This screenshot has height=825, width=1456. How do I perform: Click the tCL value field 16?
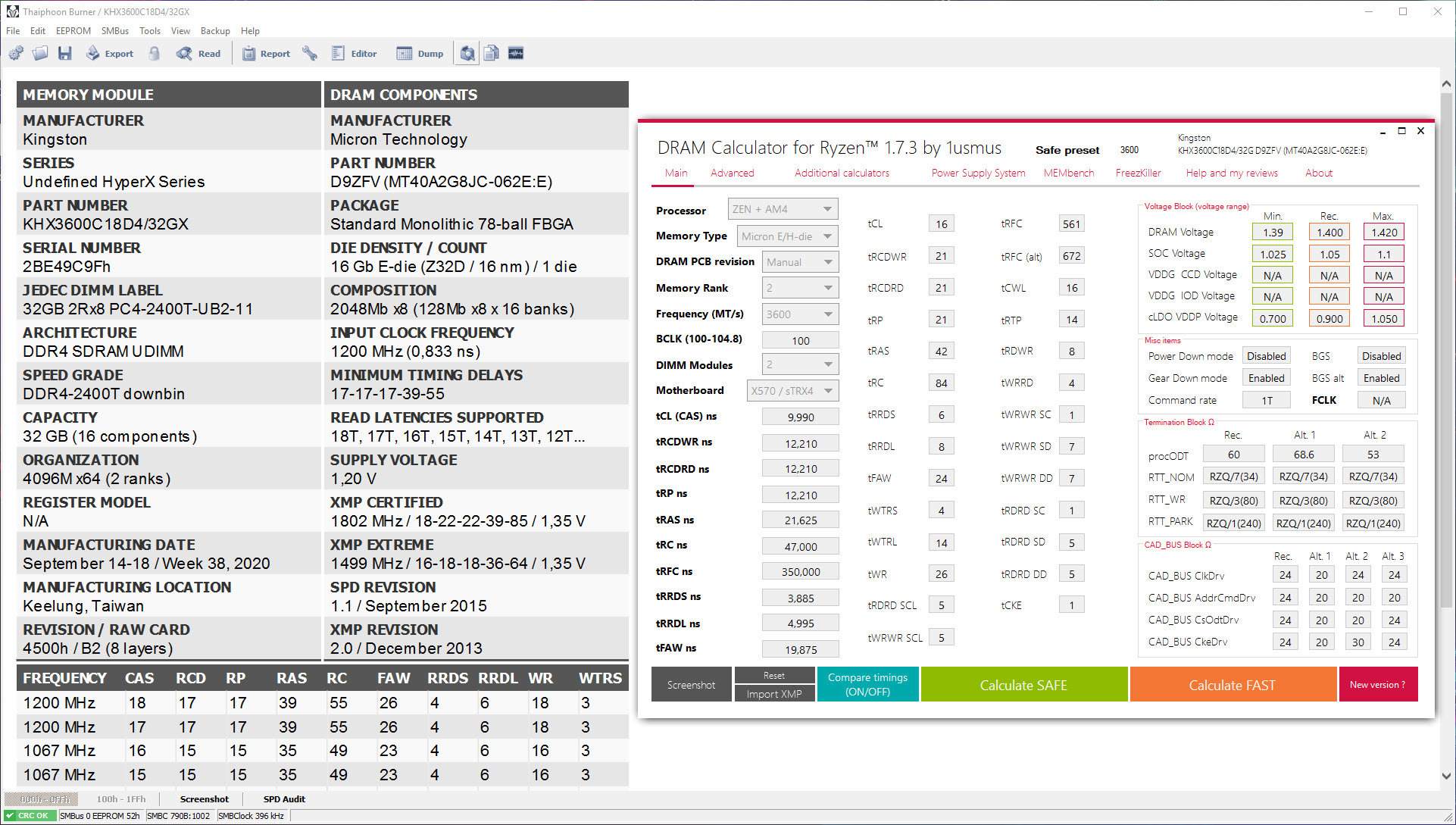click(x=941, y=223)
